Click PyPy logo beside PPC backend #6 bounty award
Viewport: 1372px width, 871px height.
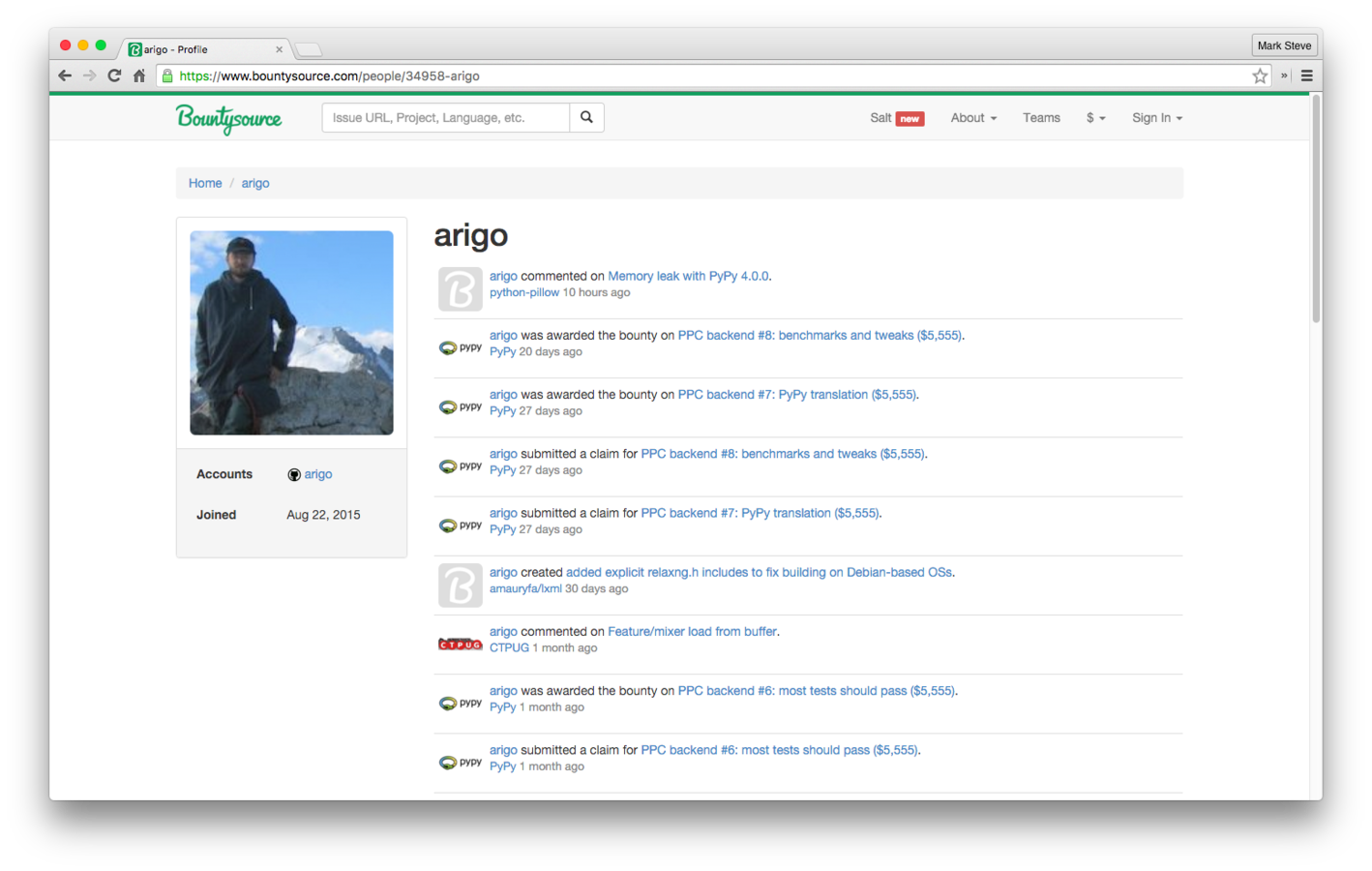(x=460, y=703)
